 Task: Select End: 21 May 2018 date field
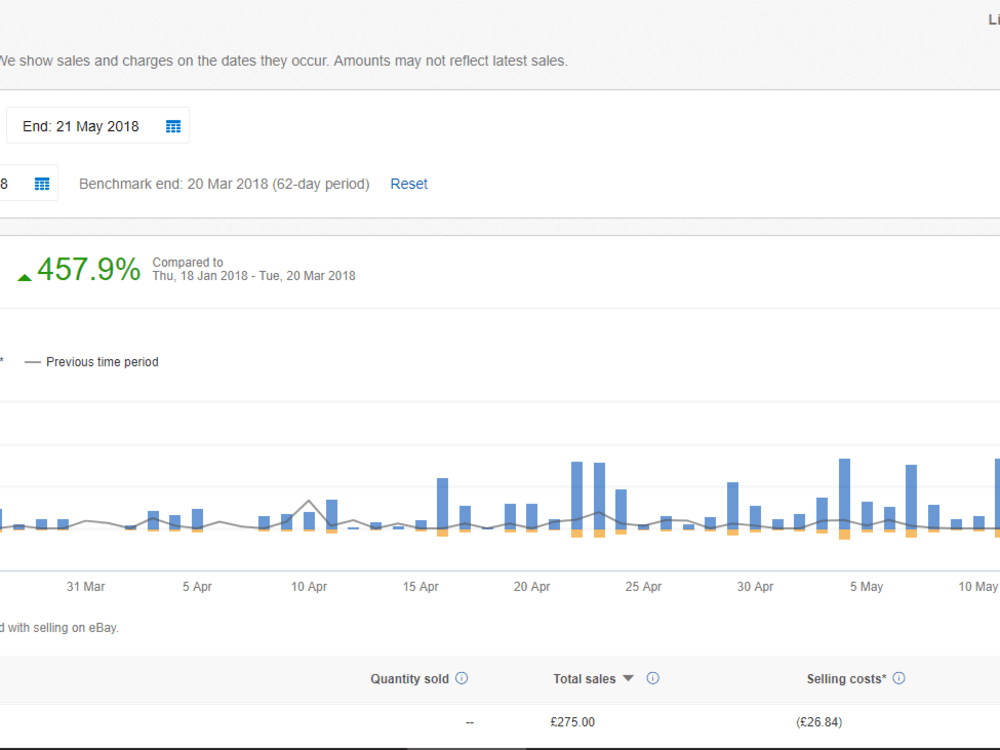[98, 126]
